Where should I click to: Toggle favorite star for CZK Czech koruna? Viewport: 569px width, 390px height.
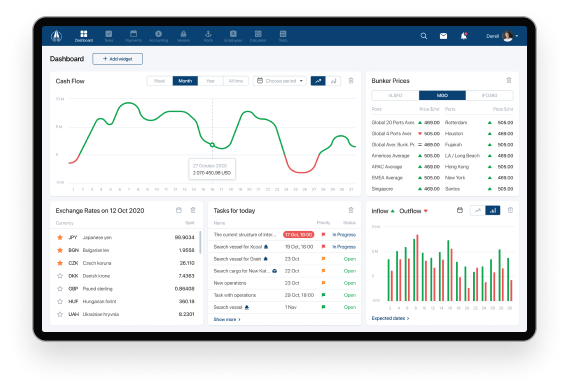pos(60,263)
